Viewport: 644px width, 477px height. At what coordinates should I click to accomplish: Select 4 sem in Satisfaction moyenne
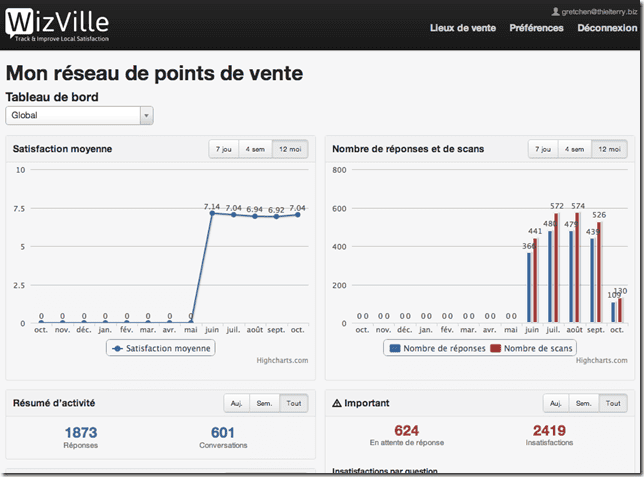[x=255, y=149]
